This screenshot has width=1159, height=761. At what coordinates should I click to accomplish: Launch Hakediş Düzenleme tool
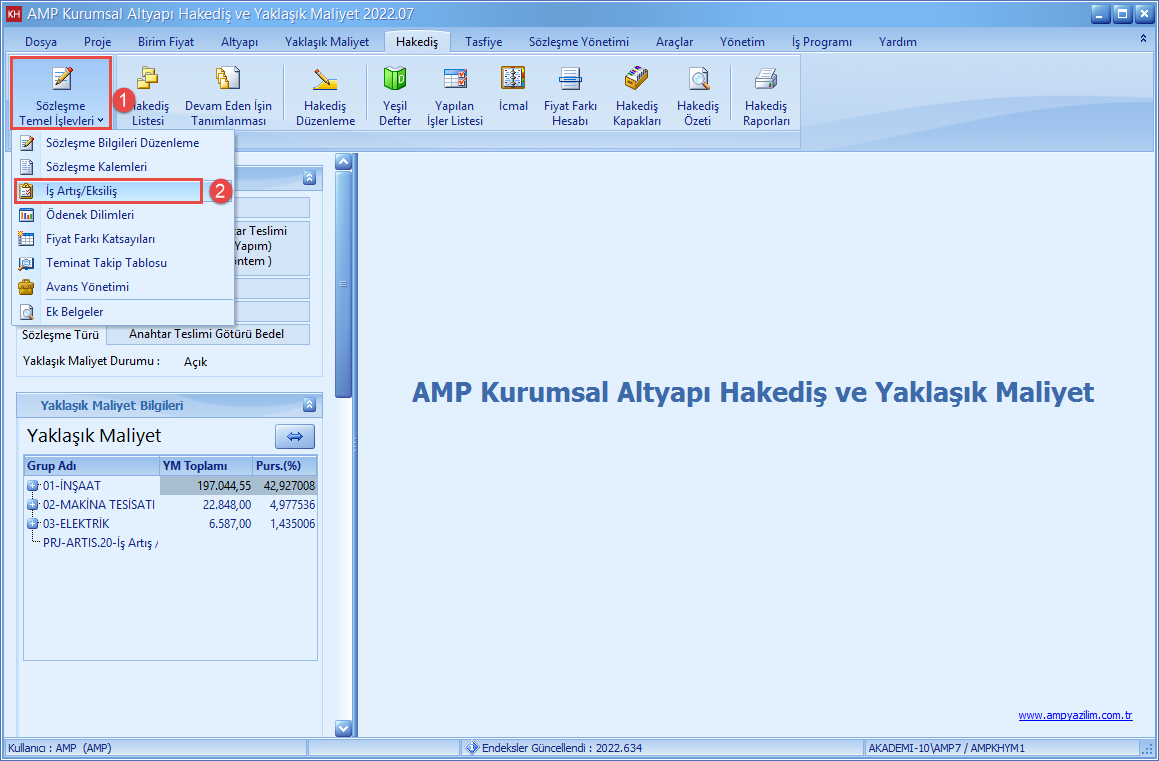click(x=325, y=96)
